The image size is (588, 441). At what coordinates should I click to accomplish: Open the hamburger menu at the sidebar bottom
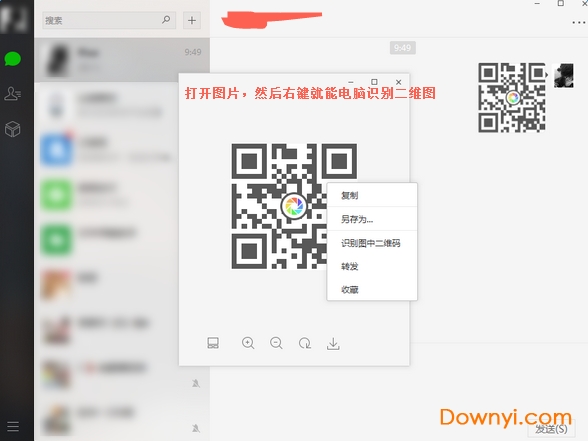(13, 426)
